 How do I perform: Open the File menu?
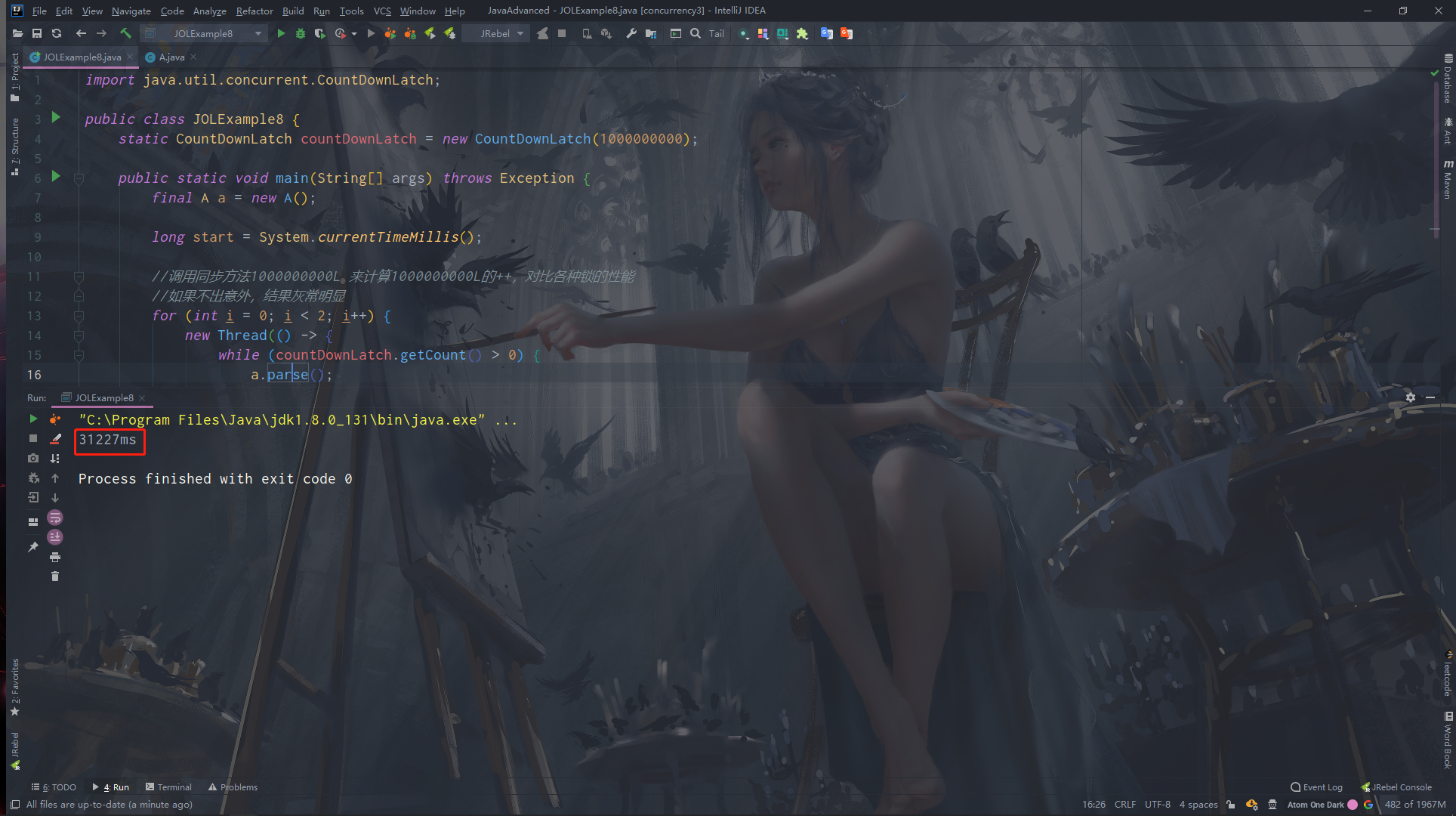pos(39,11)
